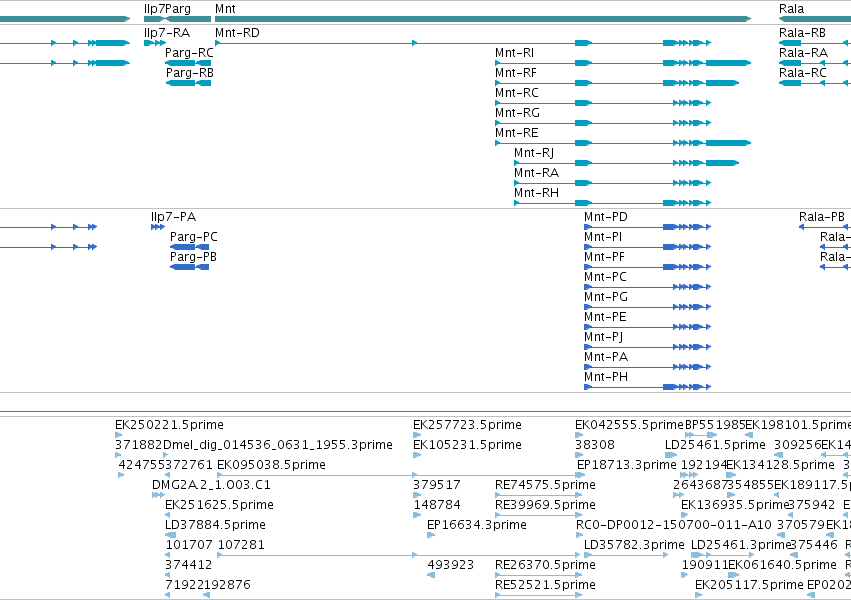Image resolution: width=851 pixels, height=600 pixels.
Task: Click the Parg-PC protein label
Action: 194,237
